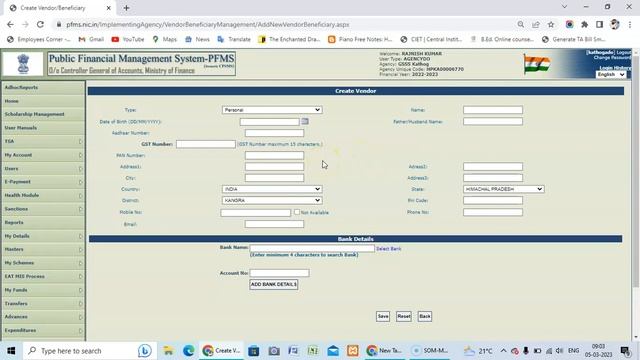Viewport: 640px width, 360px height.
Task: Click the Account No input field
Action: [x=279, y=273]
